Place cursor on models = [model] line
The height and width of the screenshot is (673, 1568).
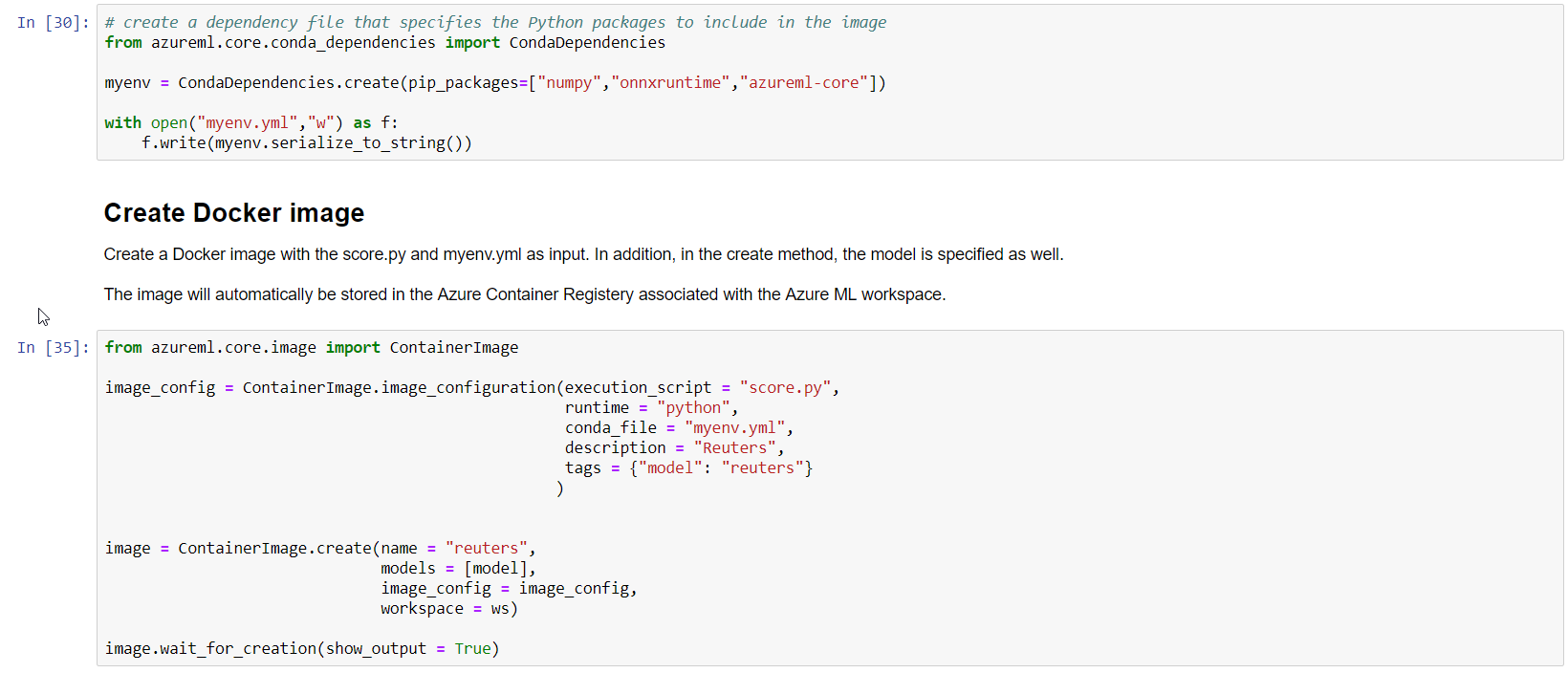[457, 569]
